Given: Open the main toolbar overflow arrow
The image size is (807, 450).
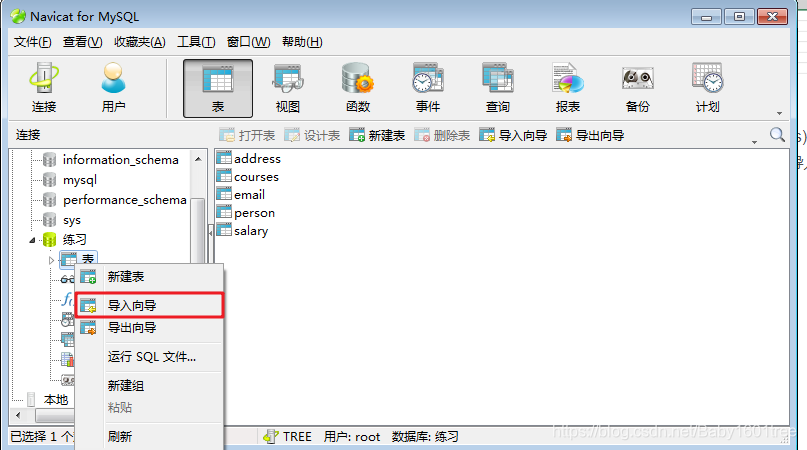Looking at the screenshot, I should (x=779, y=113).
